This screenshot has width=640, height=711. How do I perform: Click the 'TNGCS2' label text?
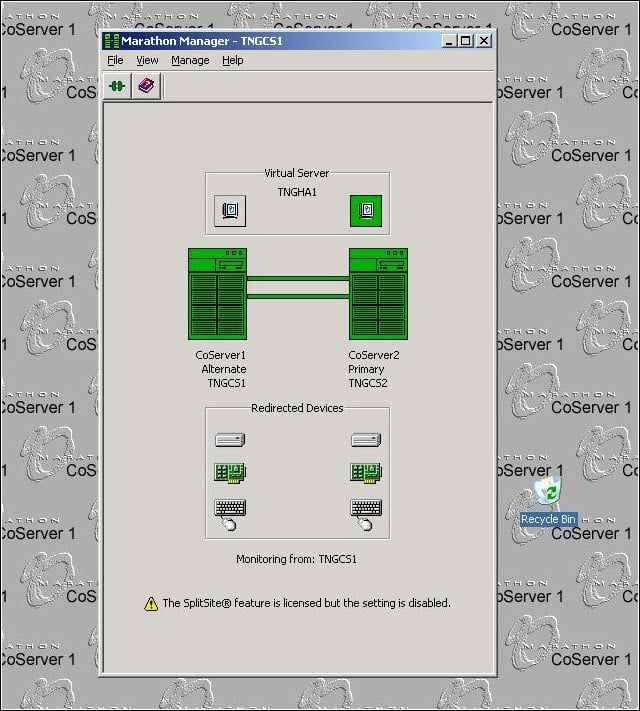tap(368, 383)
